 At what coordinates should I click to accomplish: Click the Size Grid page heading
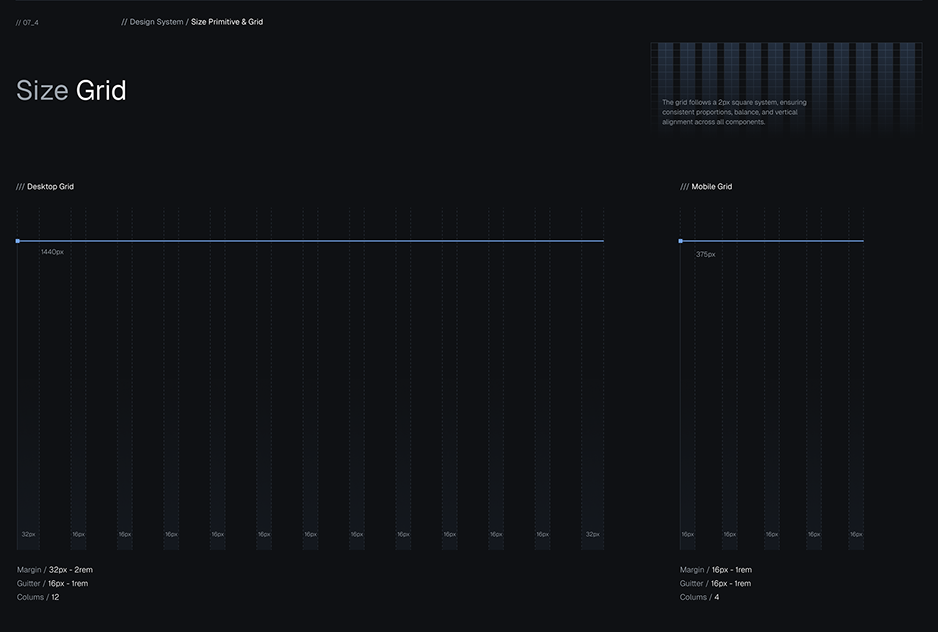coord(71,91)
